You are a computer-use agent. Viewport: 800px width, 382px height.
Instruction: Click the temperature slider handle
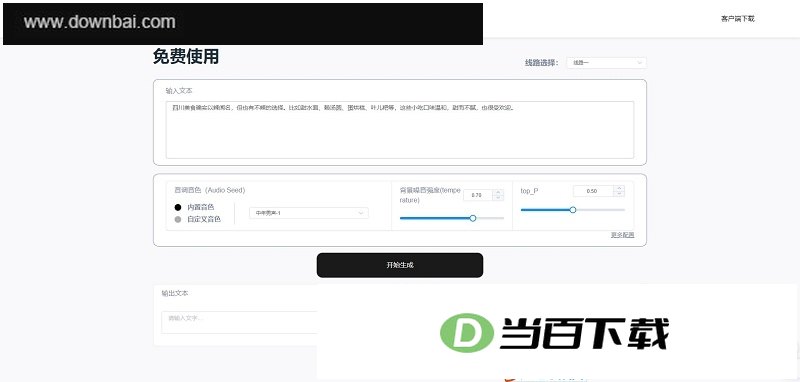pyautogui.click(x=472, y=218)
